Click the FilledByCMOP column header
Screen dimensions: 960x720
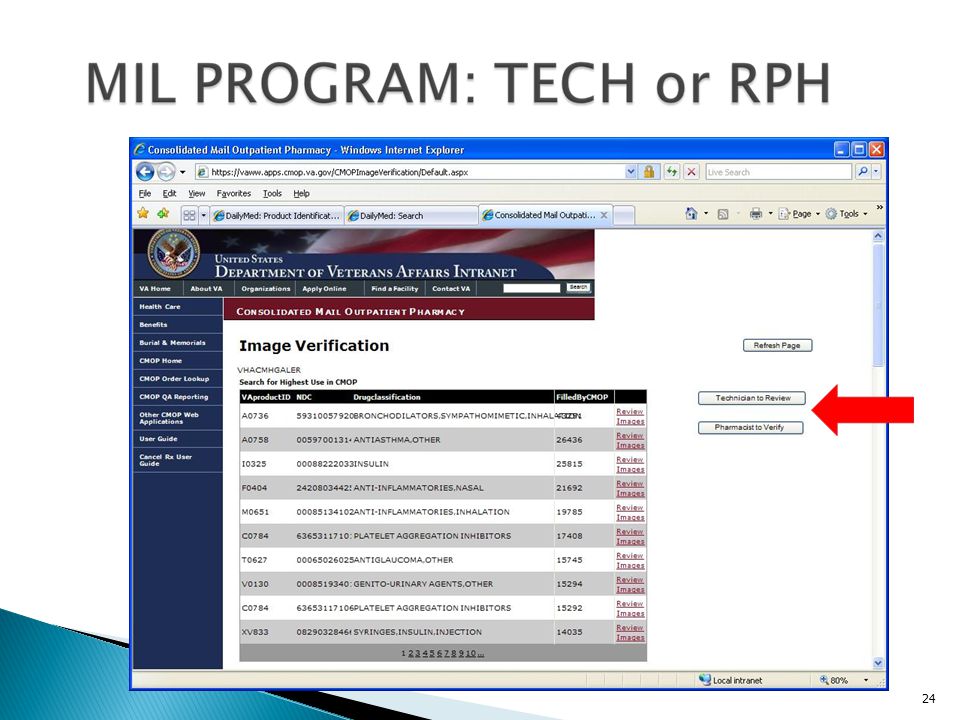tap(582, 397)
